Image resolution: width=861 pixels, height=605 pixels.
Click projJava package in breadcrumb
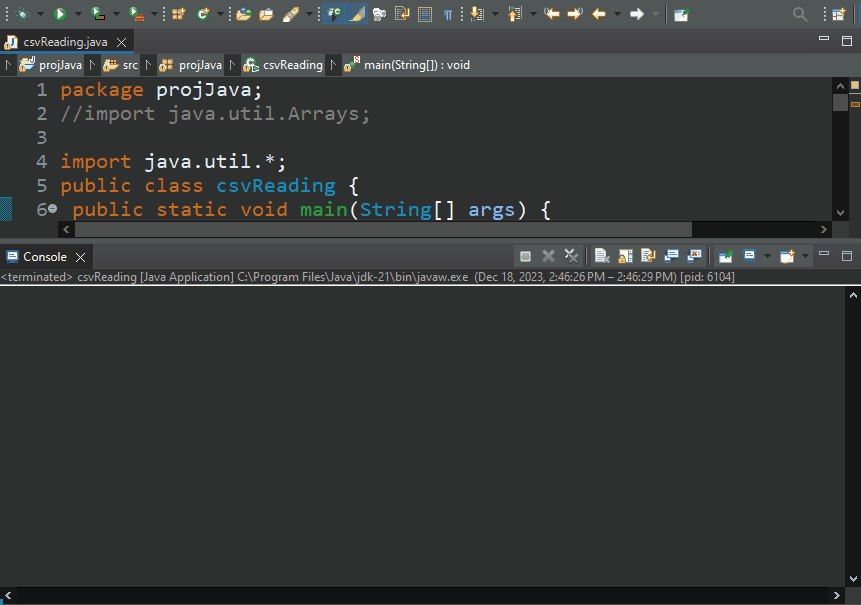coord(190,65)
